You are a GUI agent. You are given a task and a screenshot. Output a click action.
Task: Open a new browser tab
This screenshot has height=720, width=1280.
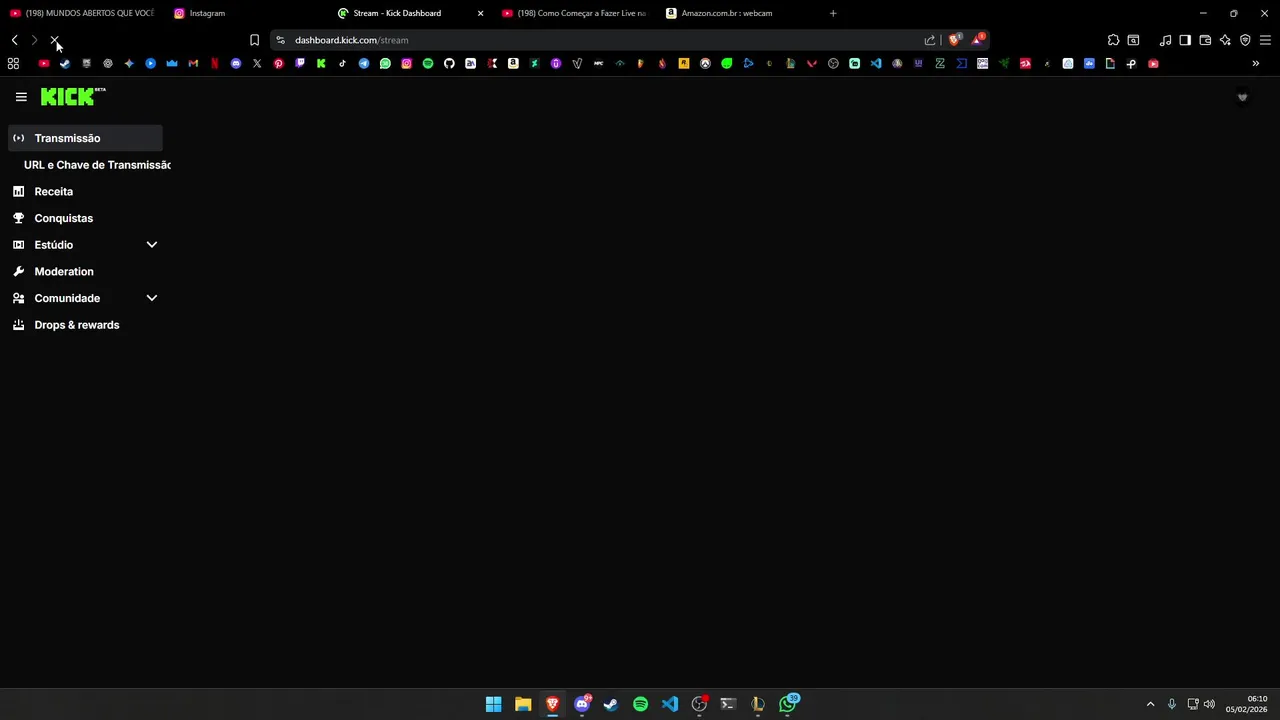tap(833, 13)
